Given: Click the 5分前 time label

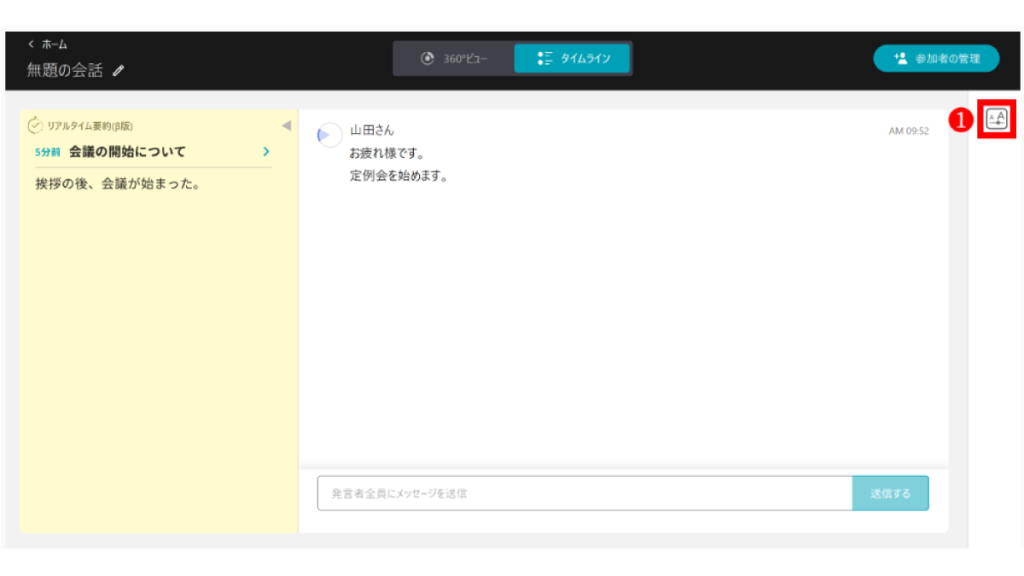Looking at the screenshot, I should (x=47, y=153).
